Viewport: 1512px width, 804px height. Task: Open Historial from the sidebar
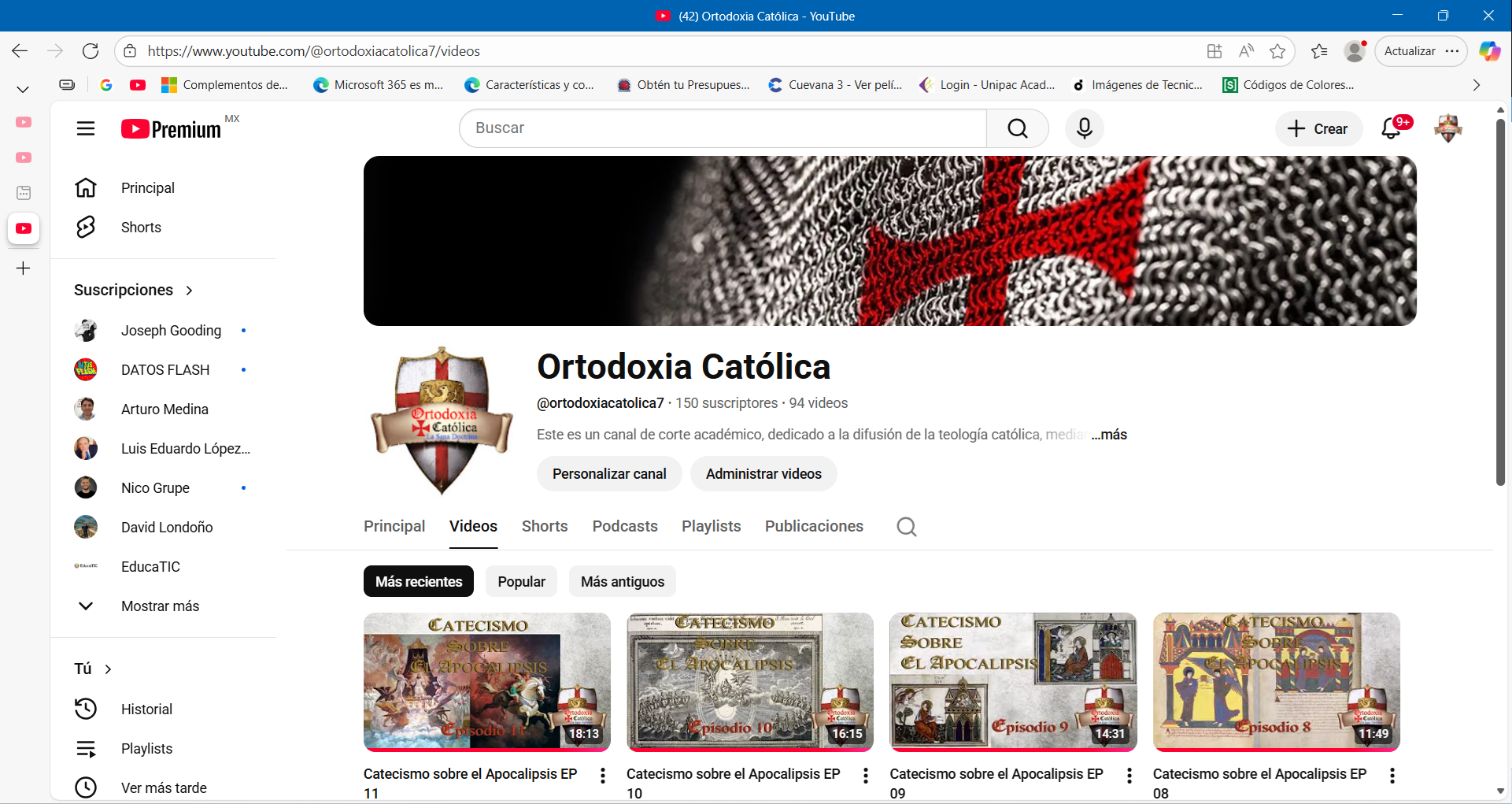point(146,710)
